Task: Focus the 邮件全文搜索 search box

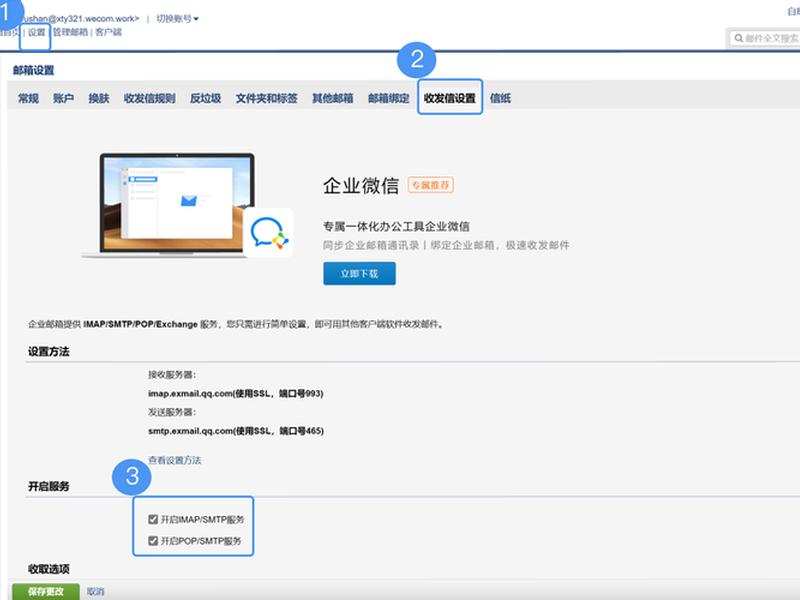Action: [x=765, y=38]
